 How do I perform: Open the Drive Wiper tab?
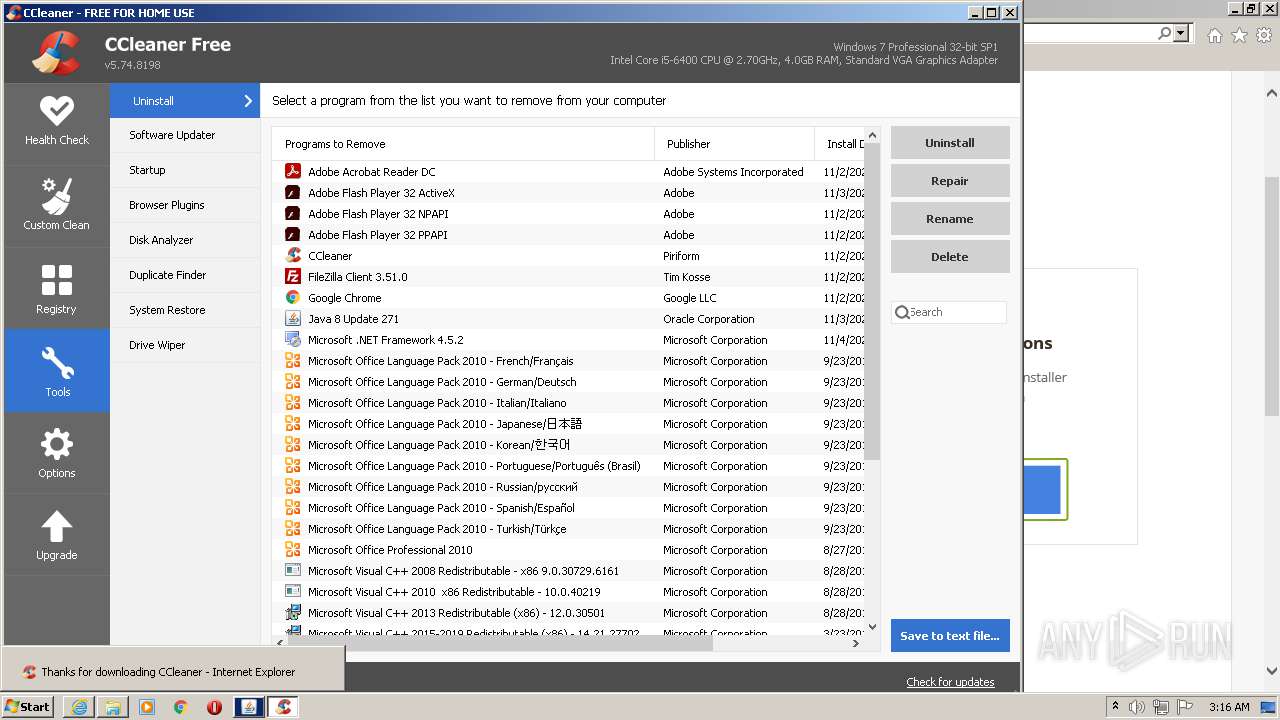click(185, 345)
